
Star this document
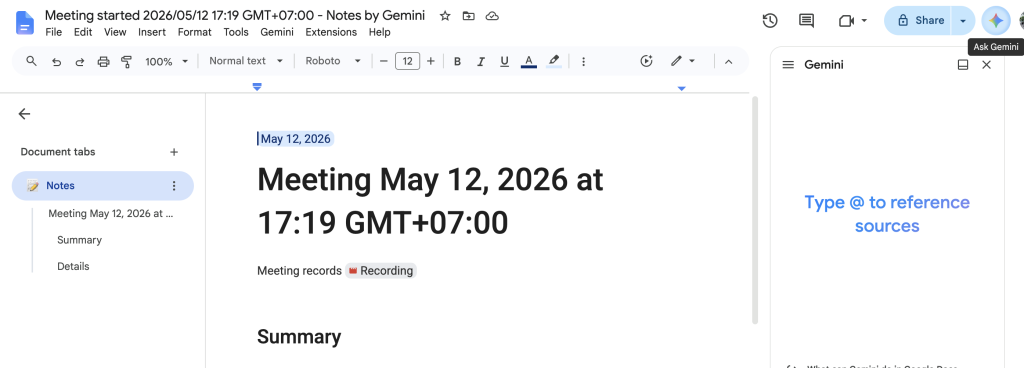[445, 16]
